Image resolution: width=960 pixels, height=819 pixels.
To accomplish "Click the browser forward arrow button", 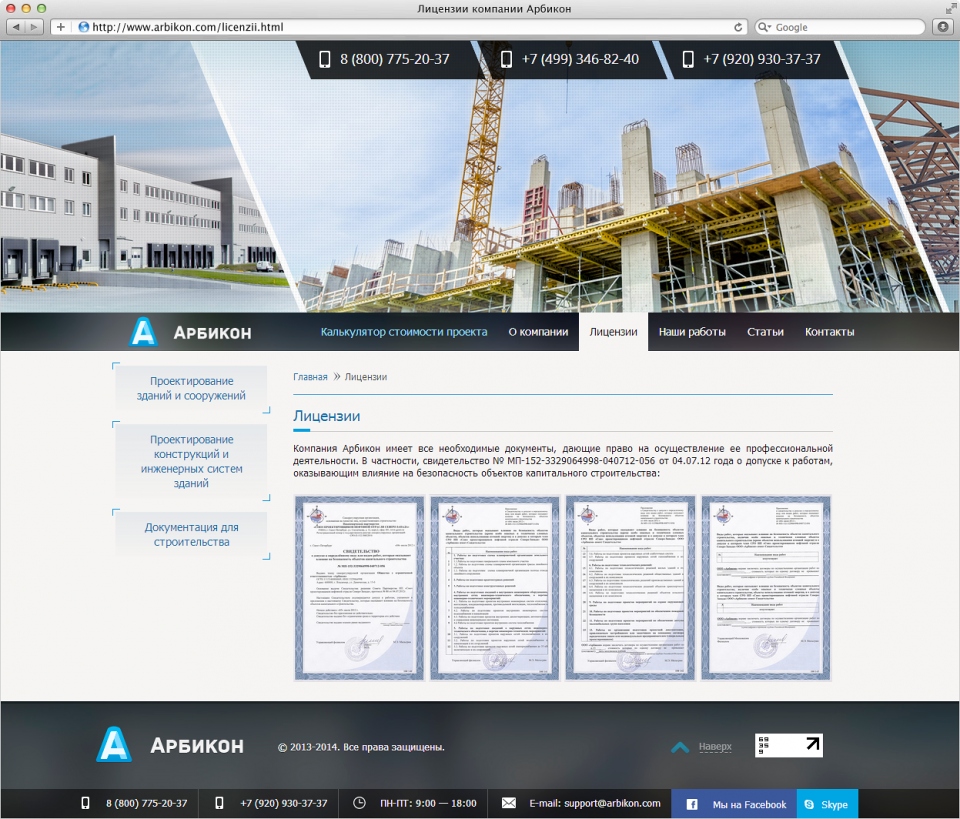I will 34,27.
